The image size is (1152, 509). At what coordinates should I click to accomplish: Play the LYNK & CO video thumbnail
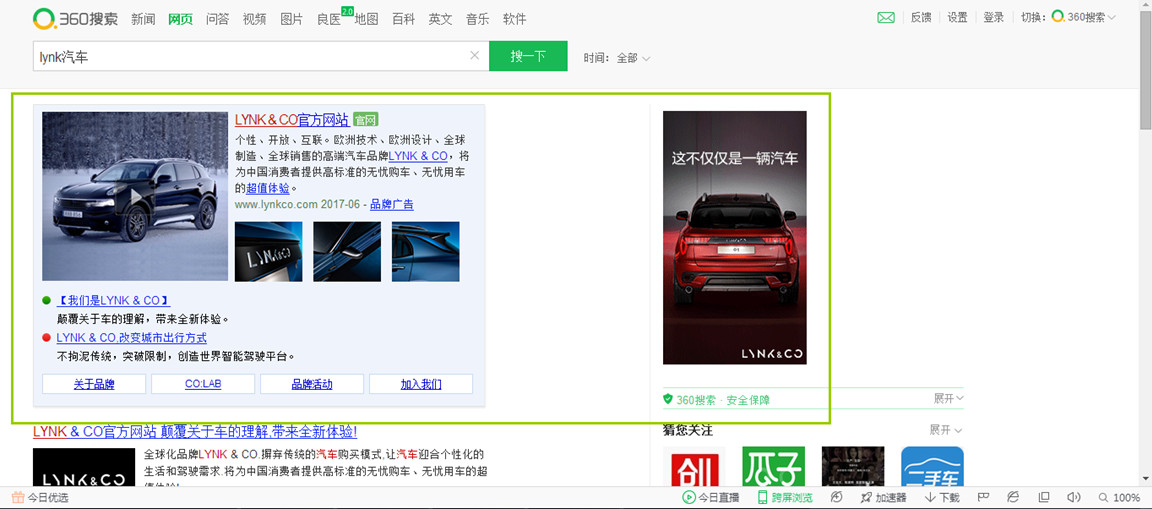pyautogui.click(x=135, y=196)
